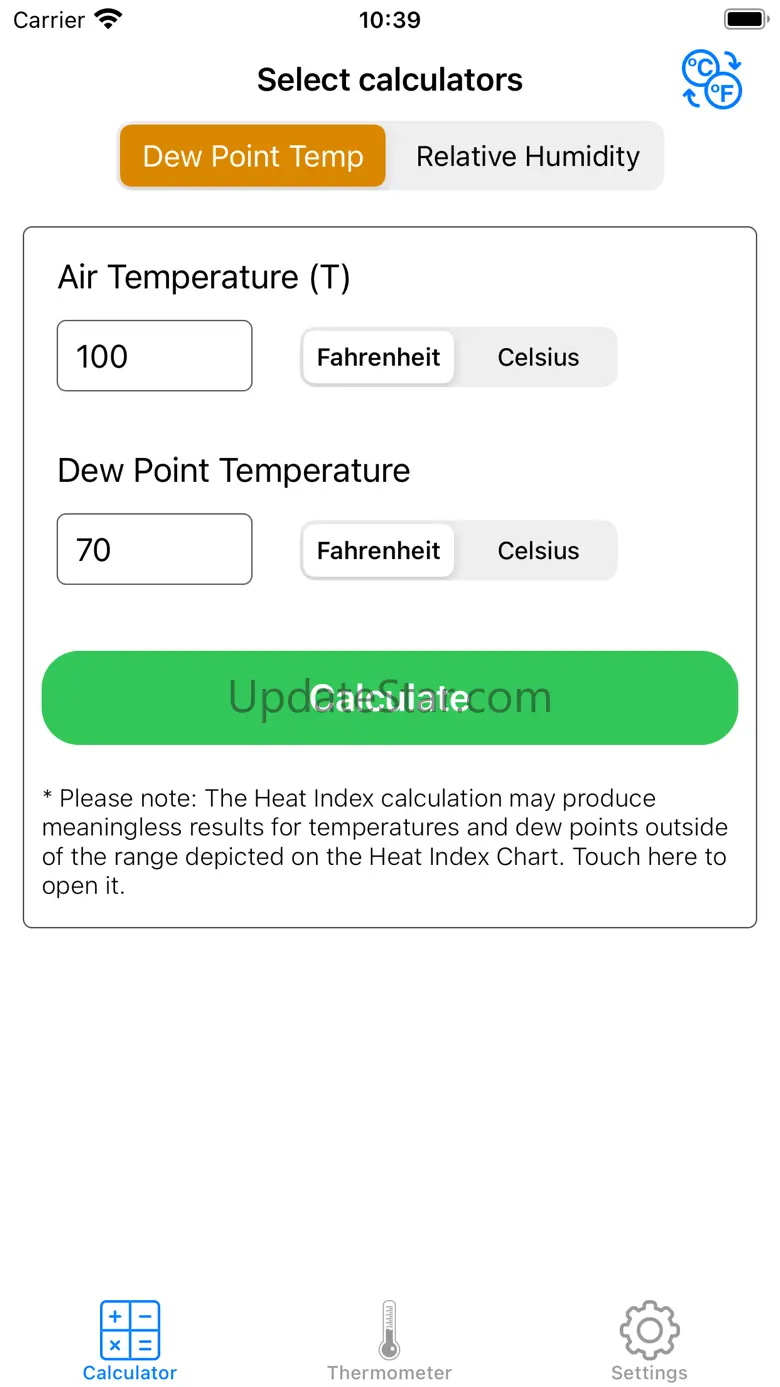Set Dew Point Temperature unit to Fahrenheit
780x1387 pixels.
click(x=378, y=550)
